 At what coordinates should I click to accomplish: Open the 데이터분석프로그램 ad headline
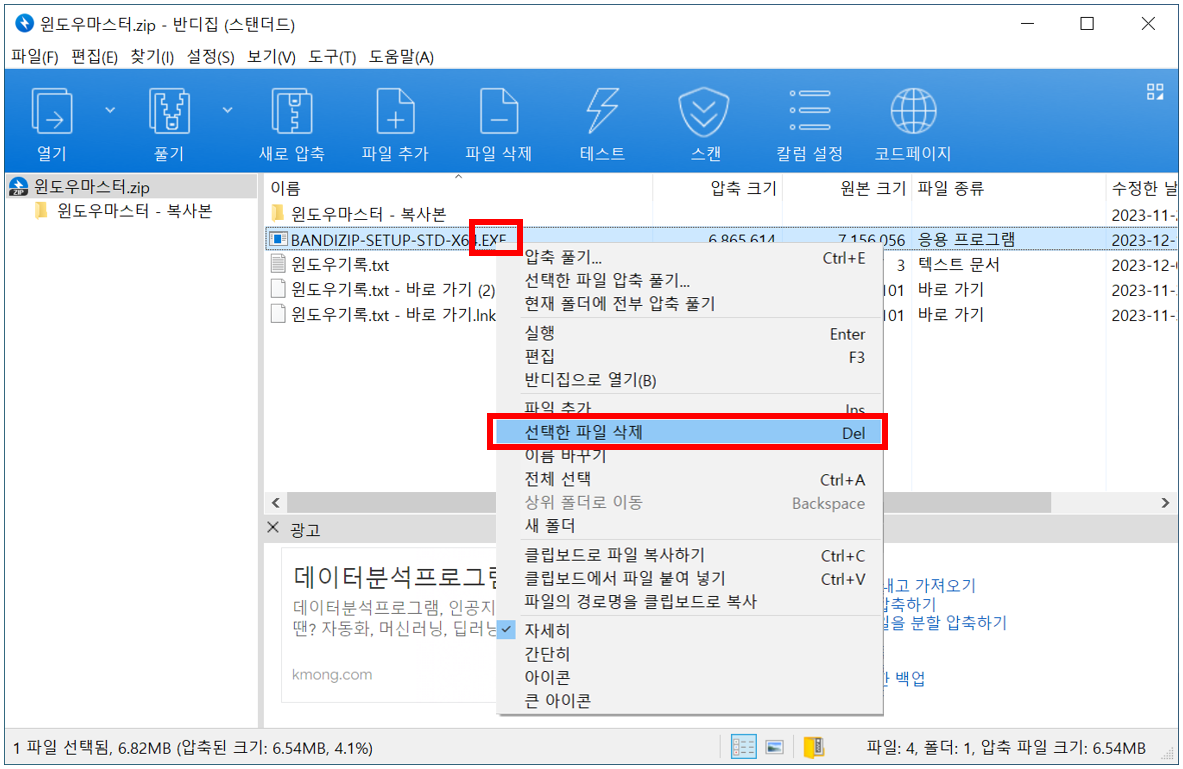(395, 577)
